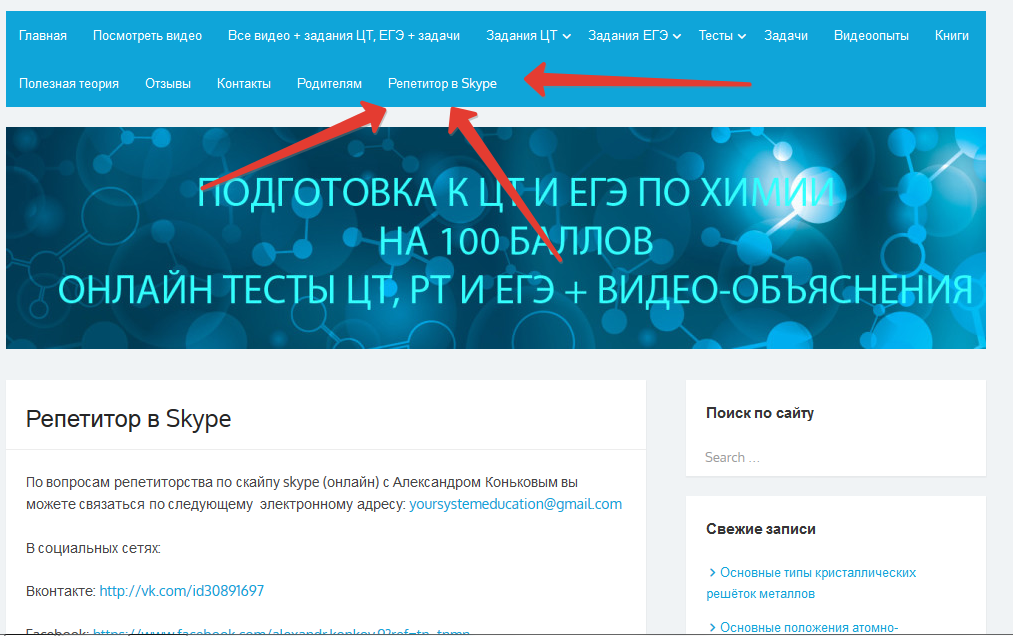Viewport: 1013px width, 636px height.
Task: Focus the Search input field
Action: (835, 457)
